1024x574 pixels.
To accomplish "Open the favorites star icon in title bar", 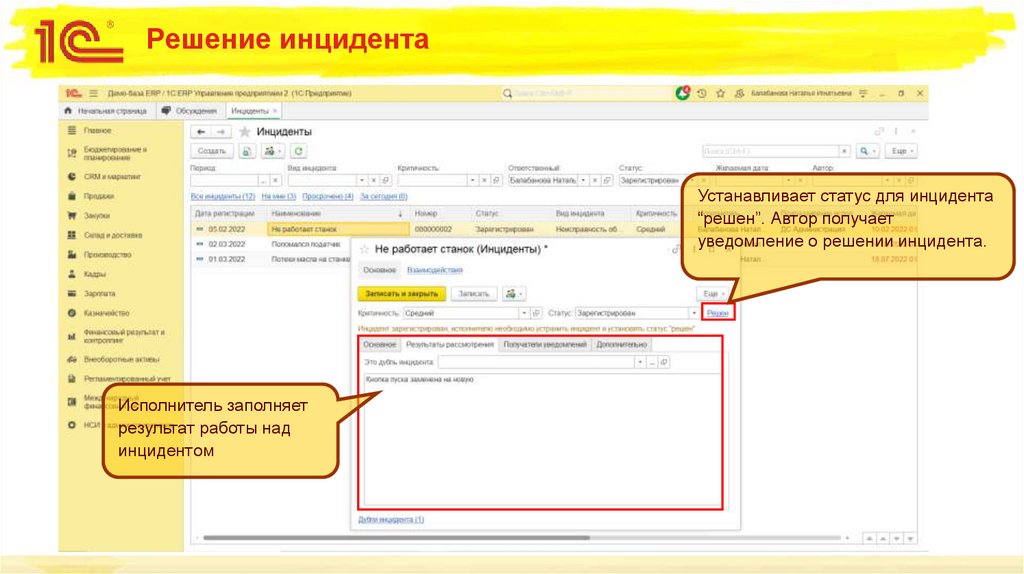I will pos(720,93).
